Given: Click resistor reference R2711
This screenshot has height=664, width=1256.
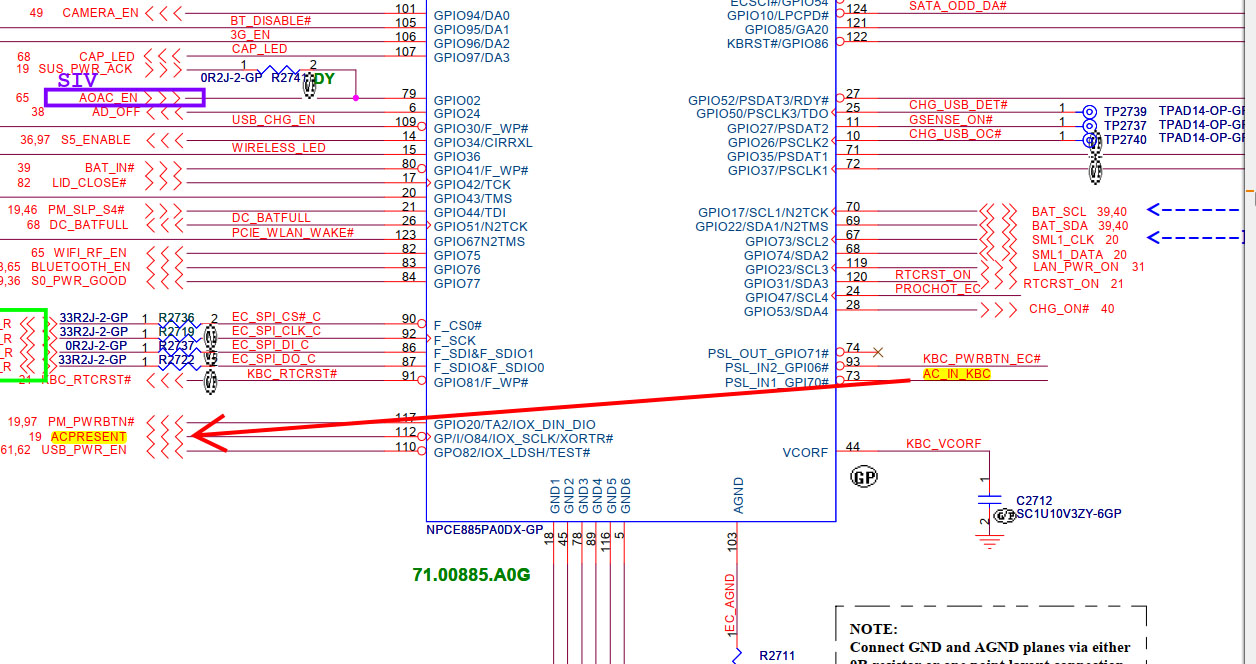Looking at the screenshot, I should click(x=777, y=656).
